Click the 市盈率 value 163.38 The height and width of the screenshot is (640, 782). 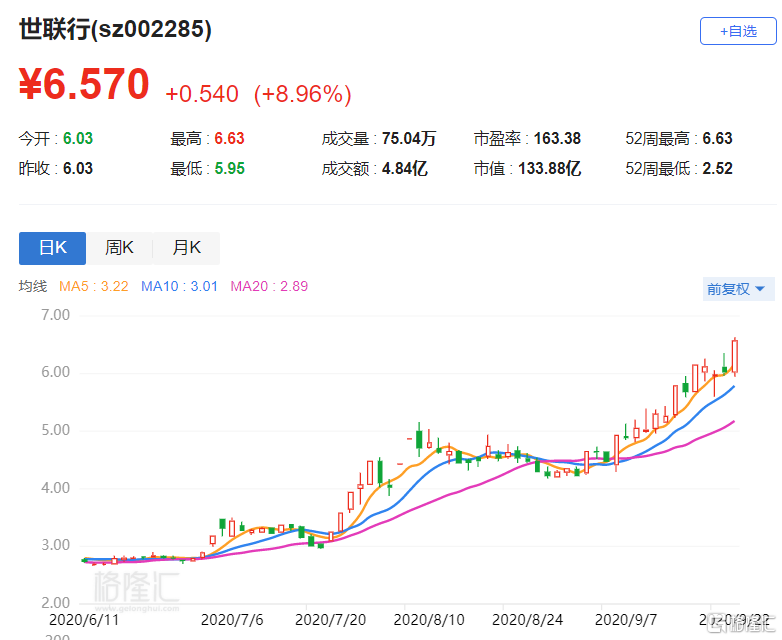coord(549,139)
